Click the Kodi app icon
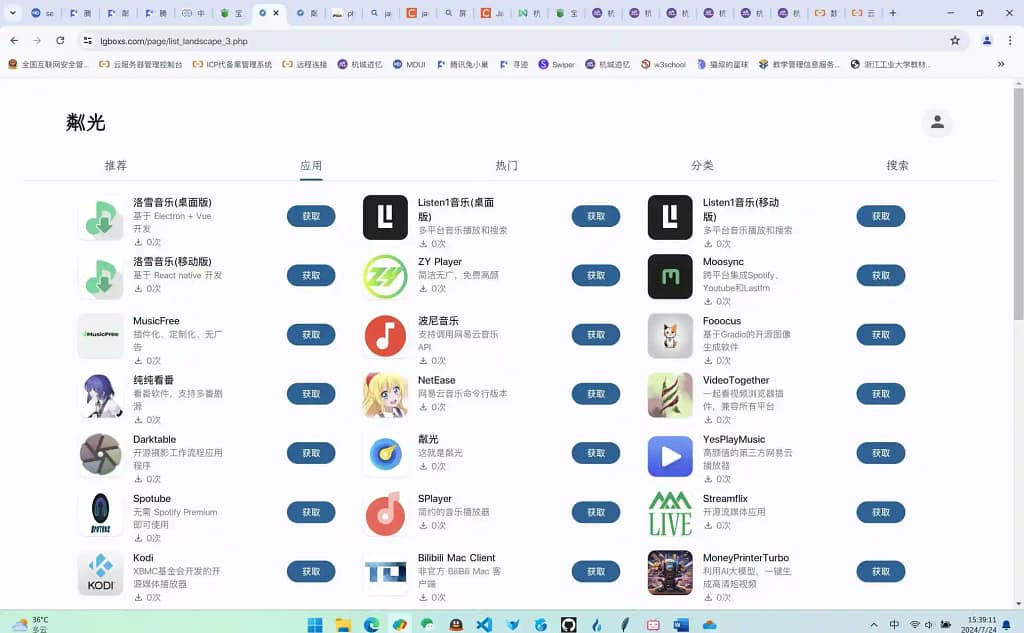 (100, 572)
